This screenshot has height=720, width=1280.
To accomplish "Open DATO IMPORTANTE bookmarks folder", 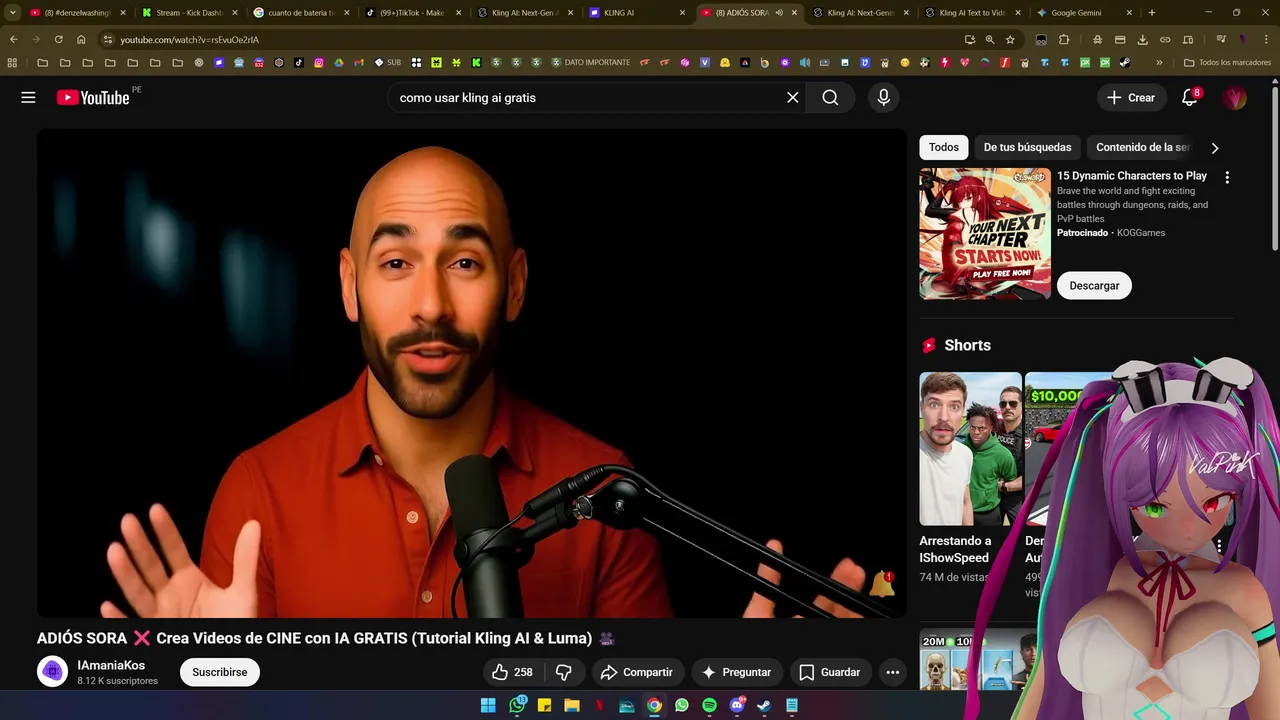I will (x=590, y=62).
